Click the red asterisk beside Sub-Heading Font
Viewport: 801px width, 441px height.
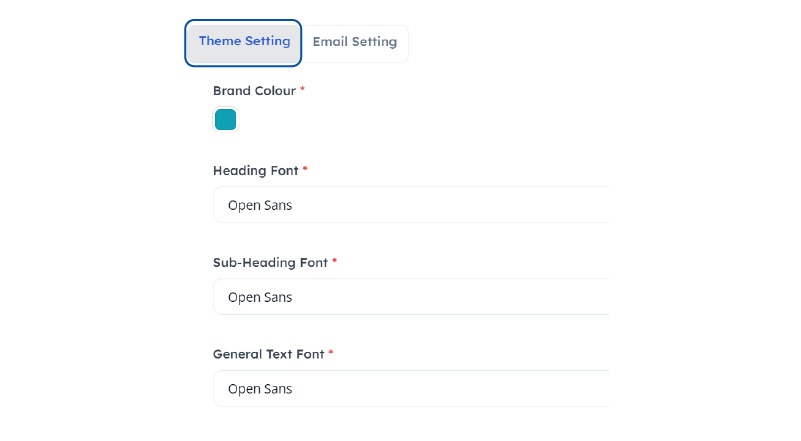[335, 262]
